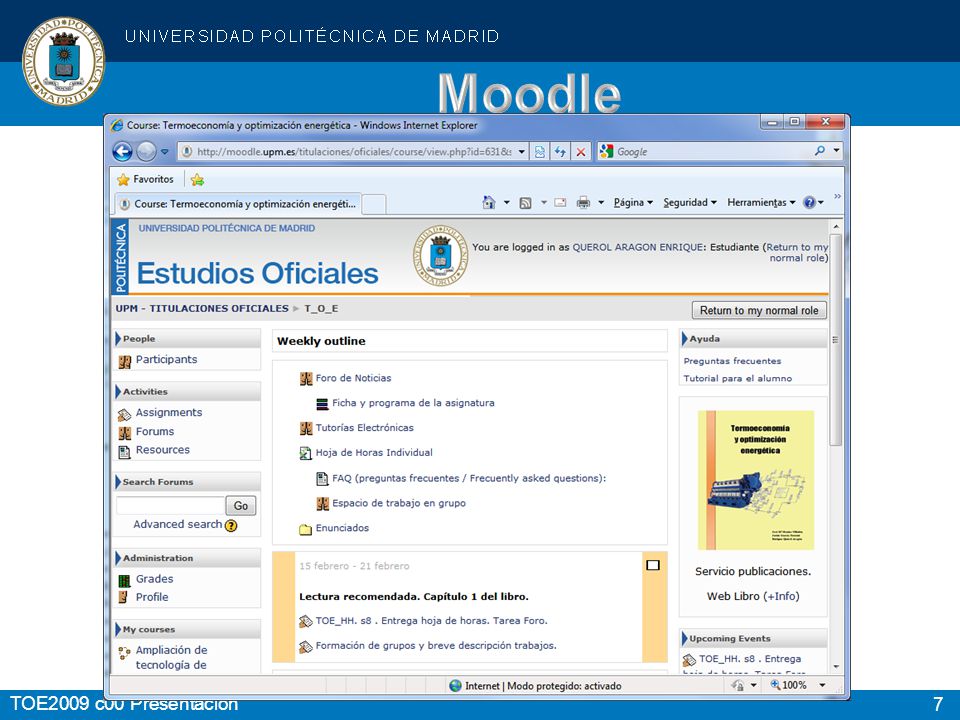Go back with the browser Back arrow

click(x=122, y=151)
